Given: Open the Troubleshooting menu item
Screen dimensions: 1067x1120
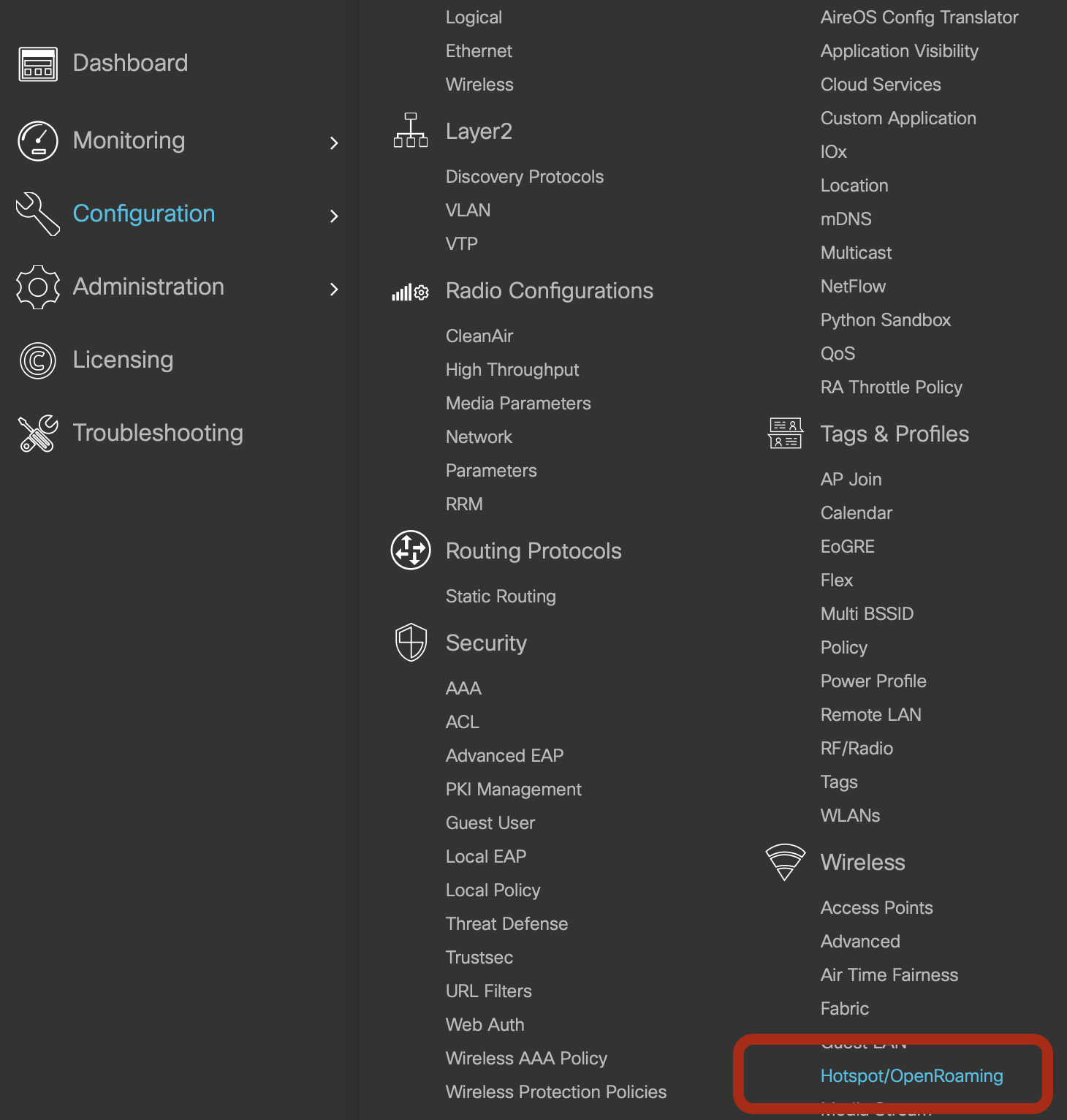Looking at the screenshot, I should click(158, 433).
